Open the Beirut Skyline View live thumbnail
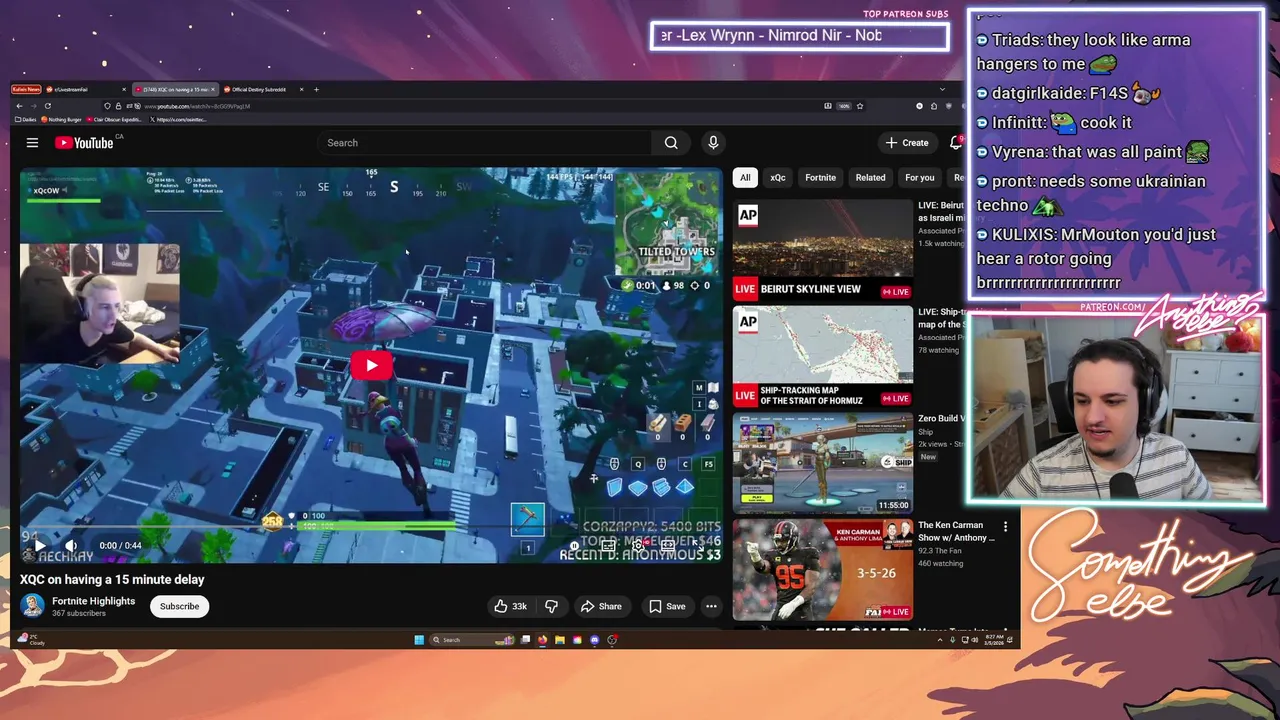The height and width of the screenshot is (720, 1280). pyautogui.click(x=823, y=250)
